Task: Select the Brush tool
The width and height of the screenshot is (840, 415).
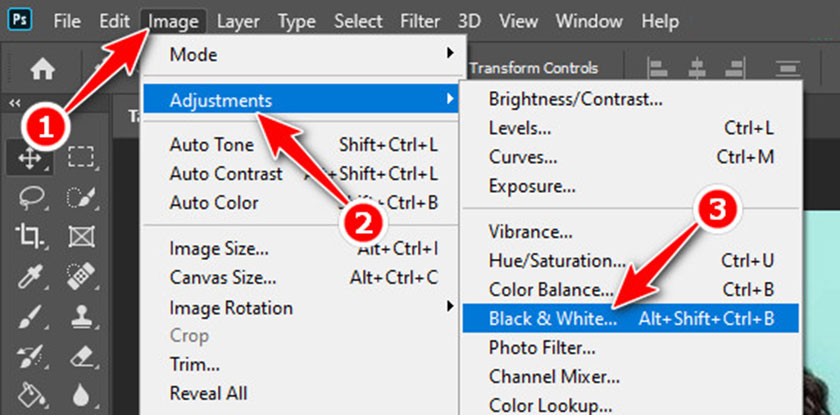Action: 28,317
